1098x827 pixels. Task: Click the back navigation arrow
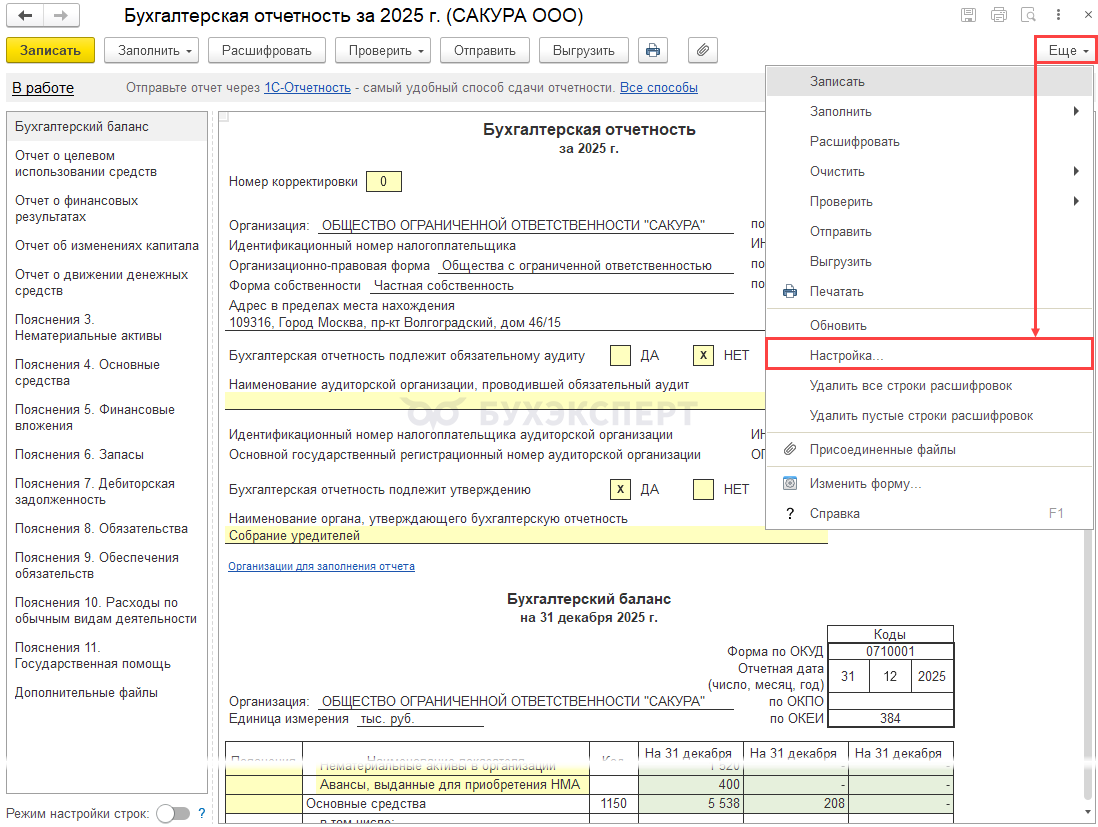point(25,16)
